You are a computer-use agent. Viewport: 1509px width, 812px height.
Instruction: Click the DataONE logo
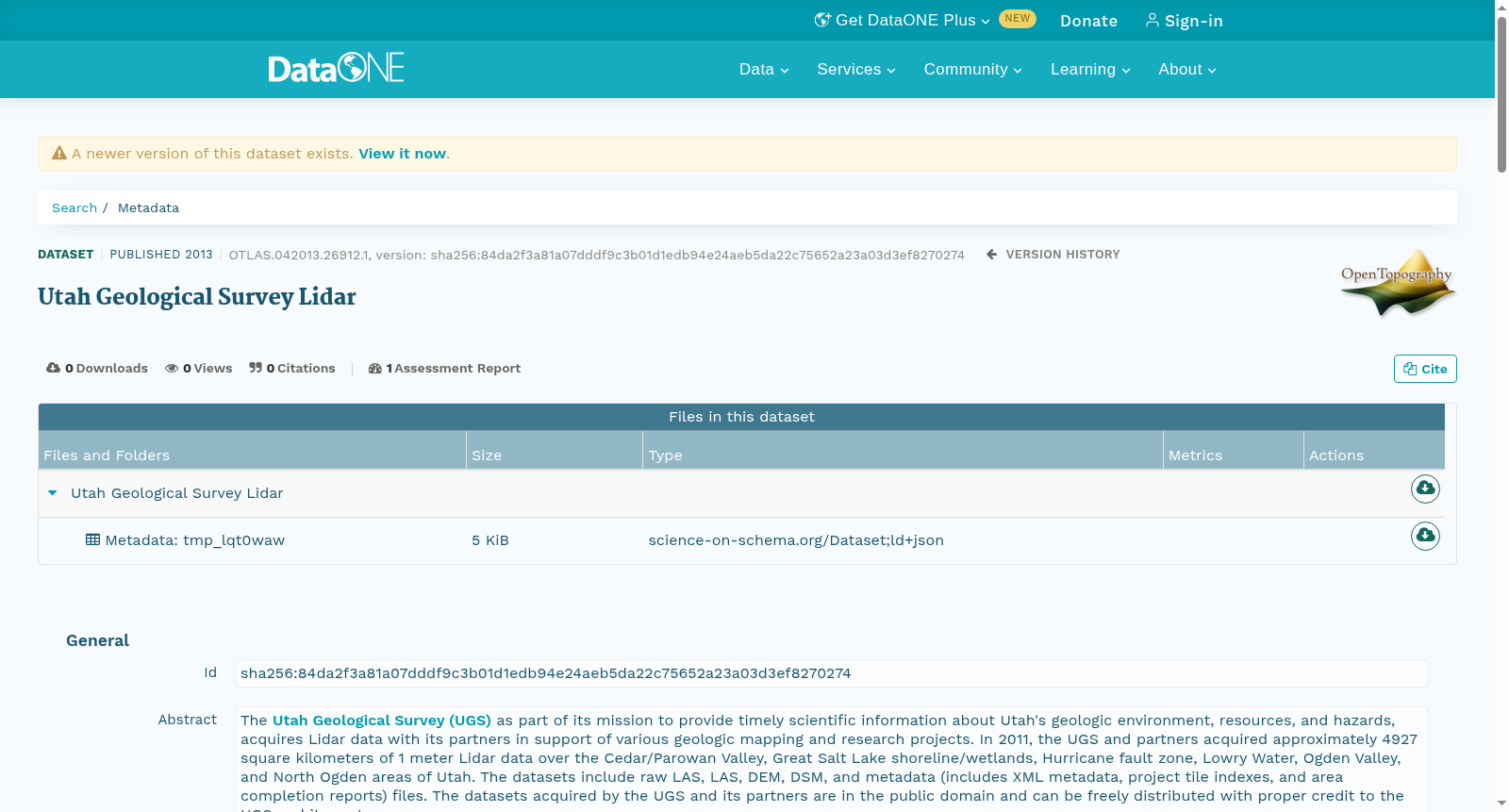pos(337,68)
